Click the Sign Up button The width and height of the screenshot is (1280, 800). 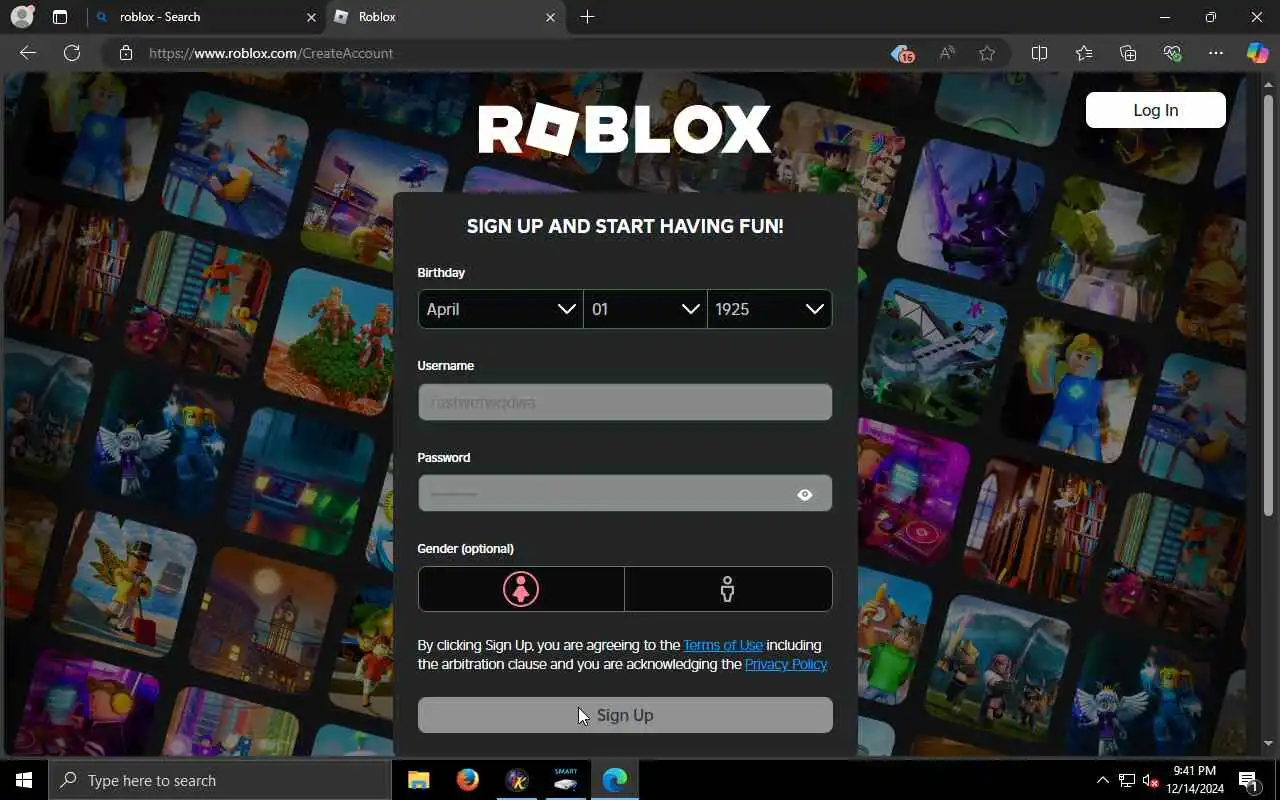point(625,715)
